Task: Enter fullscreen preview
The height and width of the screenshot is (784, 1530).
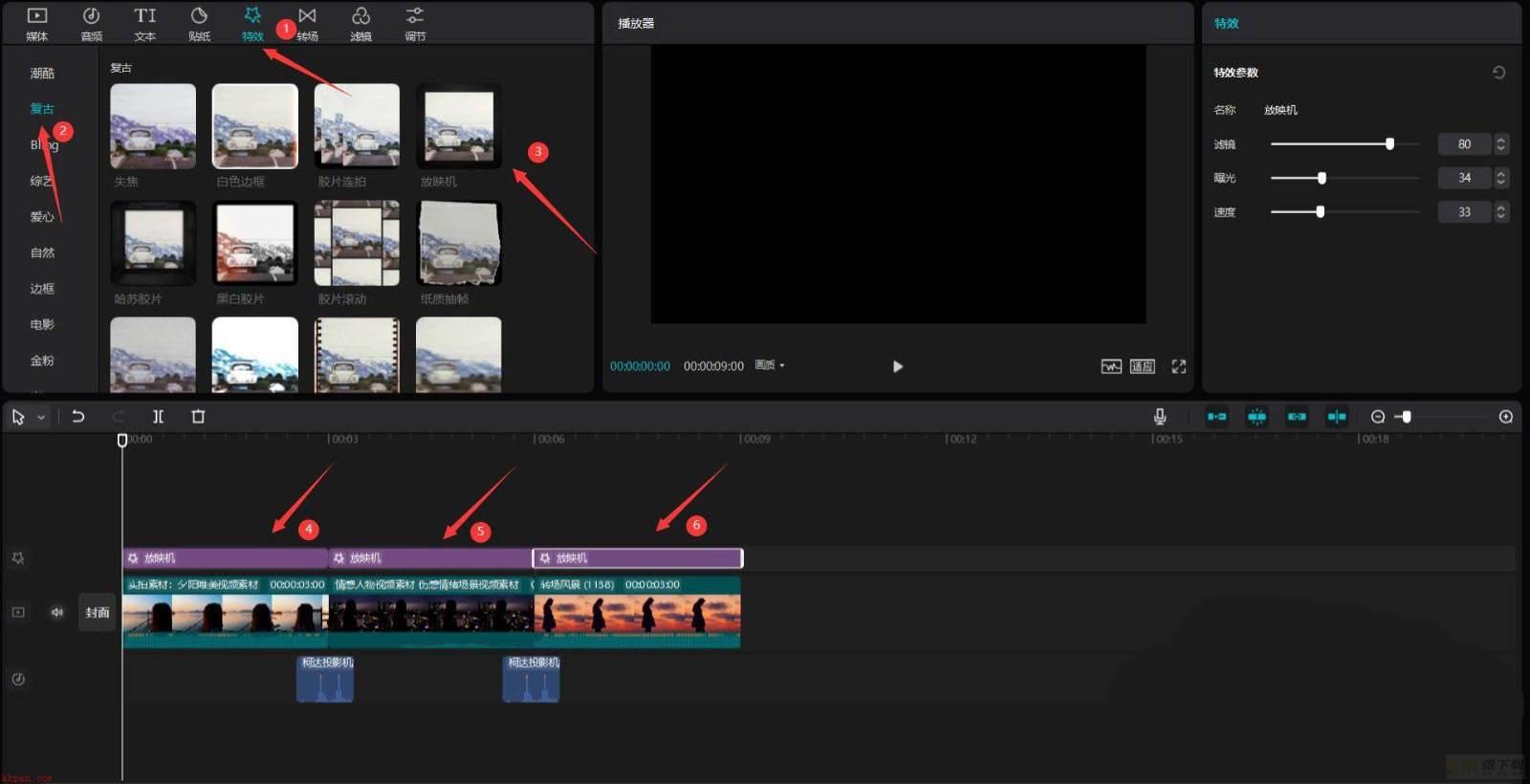Action: 1179,366
